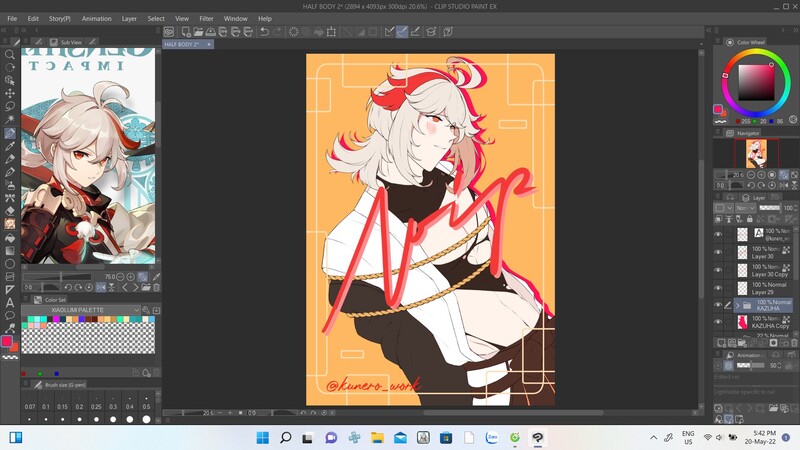Collapse left palette dock double-arrow
The width and height of the screenshot is (800, 450).
click(4, 31)
